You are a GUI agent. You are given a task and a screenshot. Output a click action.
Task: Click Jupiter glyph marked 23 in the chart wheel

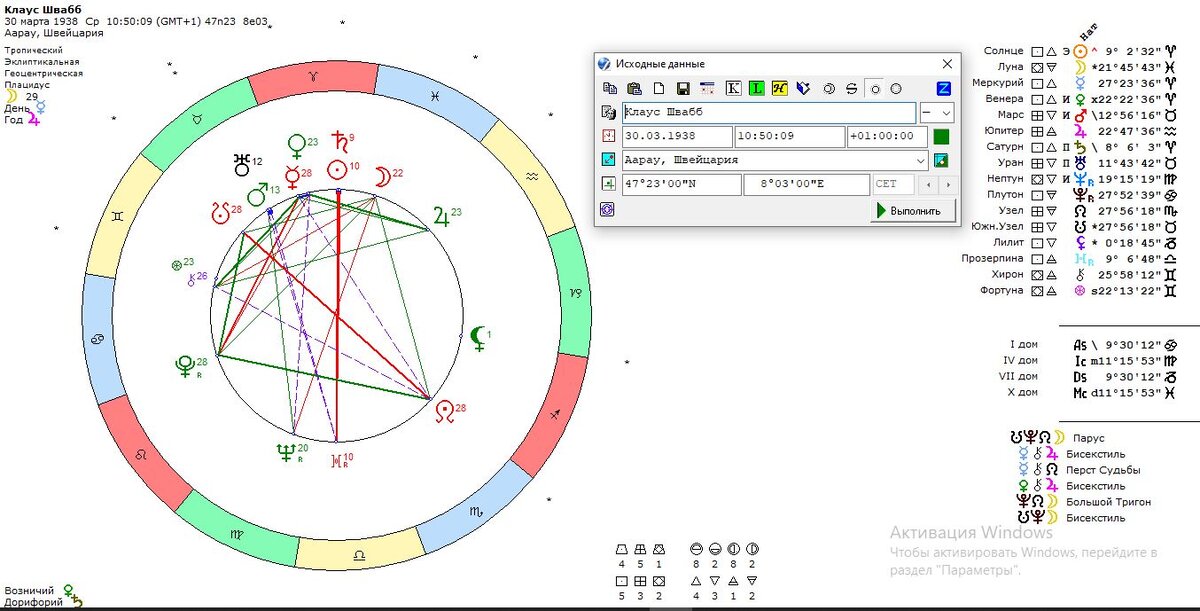click(441, 216)
